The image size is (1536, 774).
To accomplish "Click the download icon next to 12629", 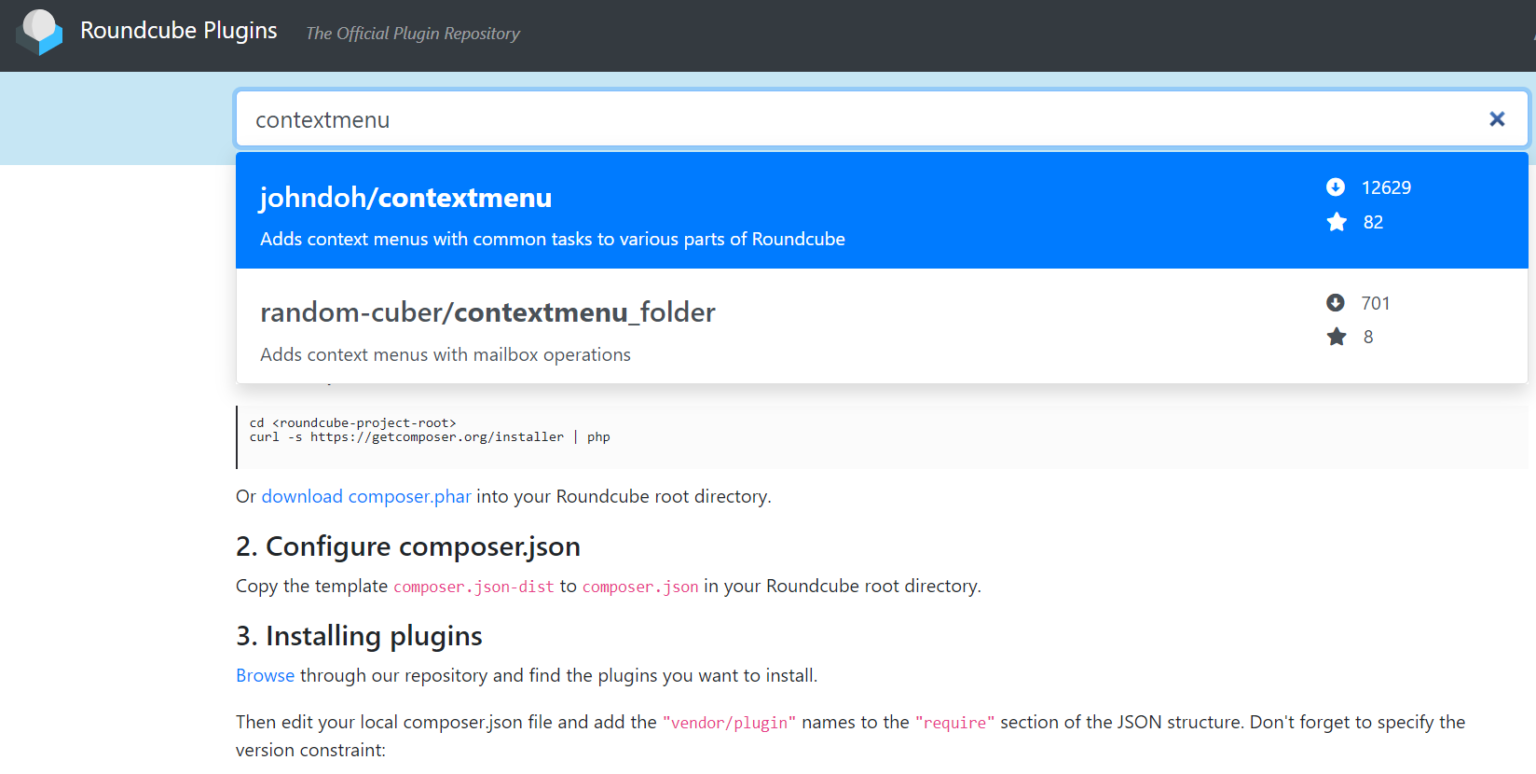I will (1335, 187).
